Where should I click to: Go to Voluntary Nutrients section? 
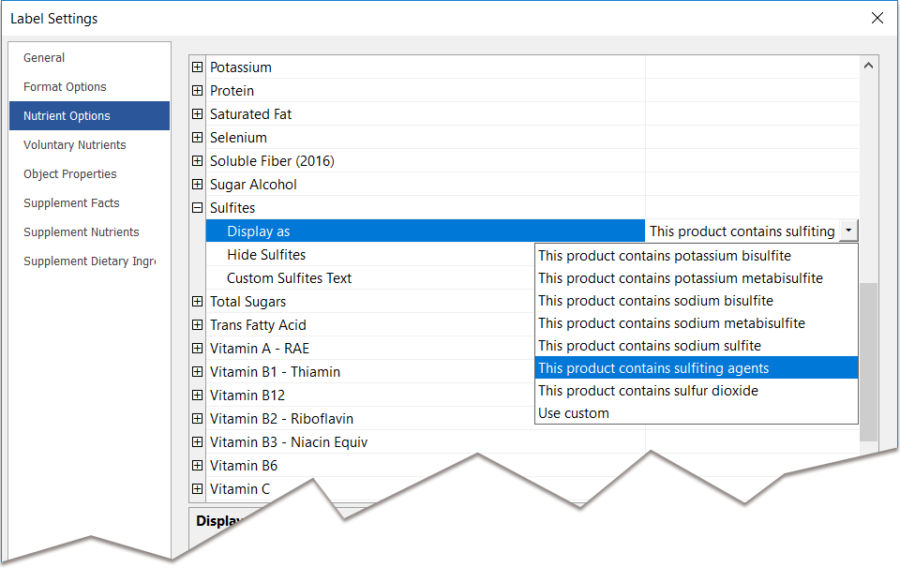pos(76,145)
